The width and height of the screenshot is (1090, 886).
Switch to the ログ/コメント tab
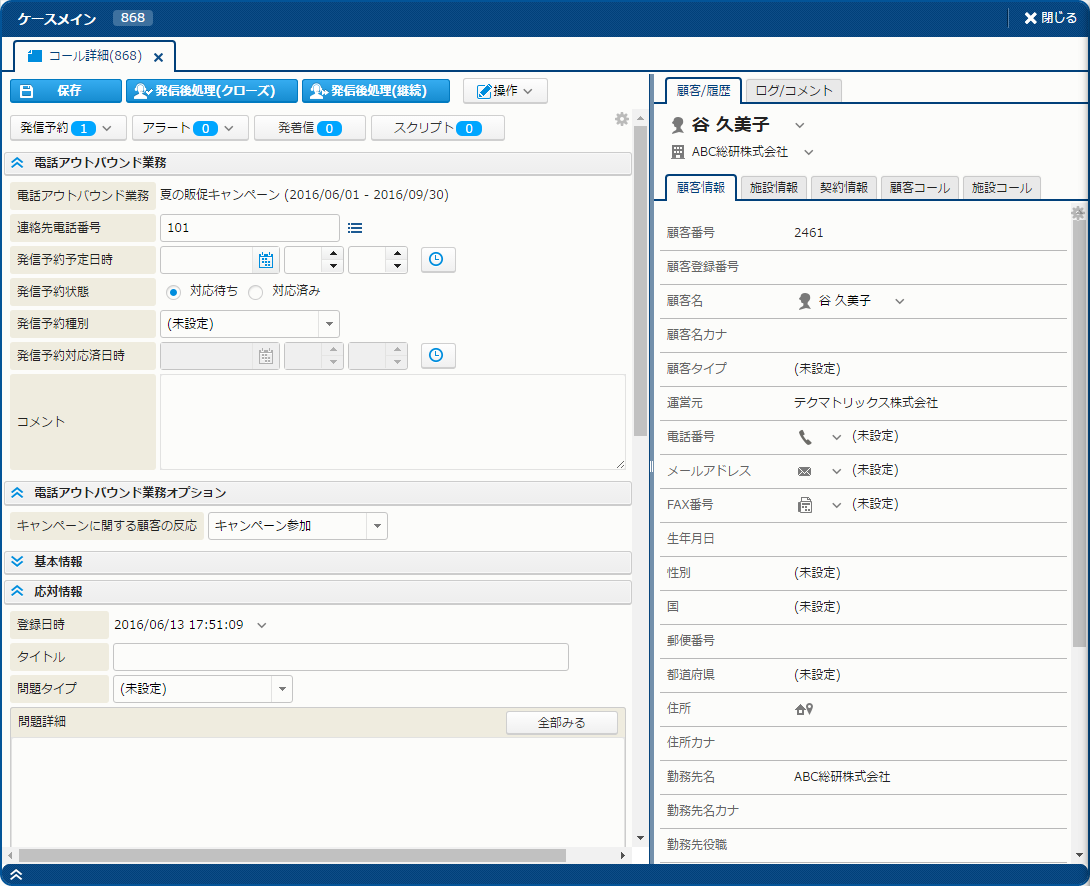coord(794,91)
